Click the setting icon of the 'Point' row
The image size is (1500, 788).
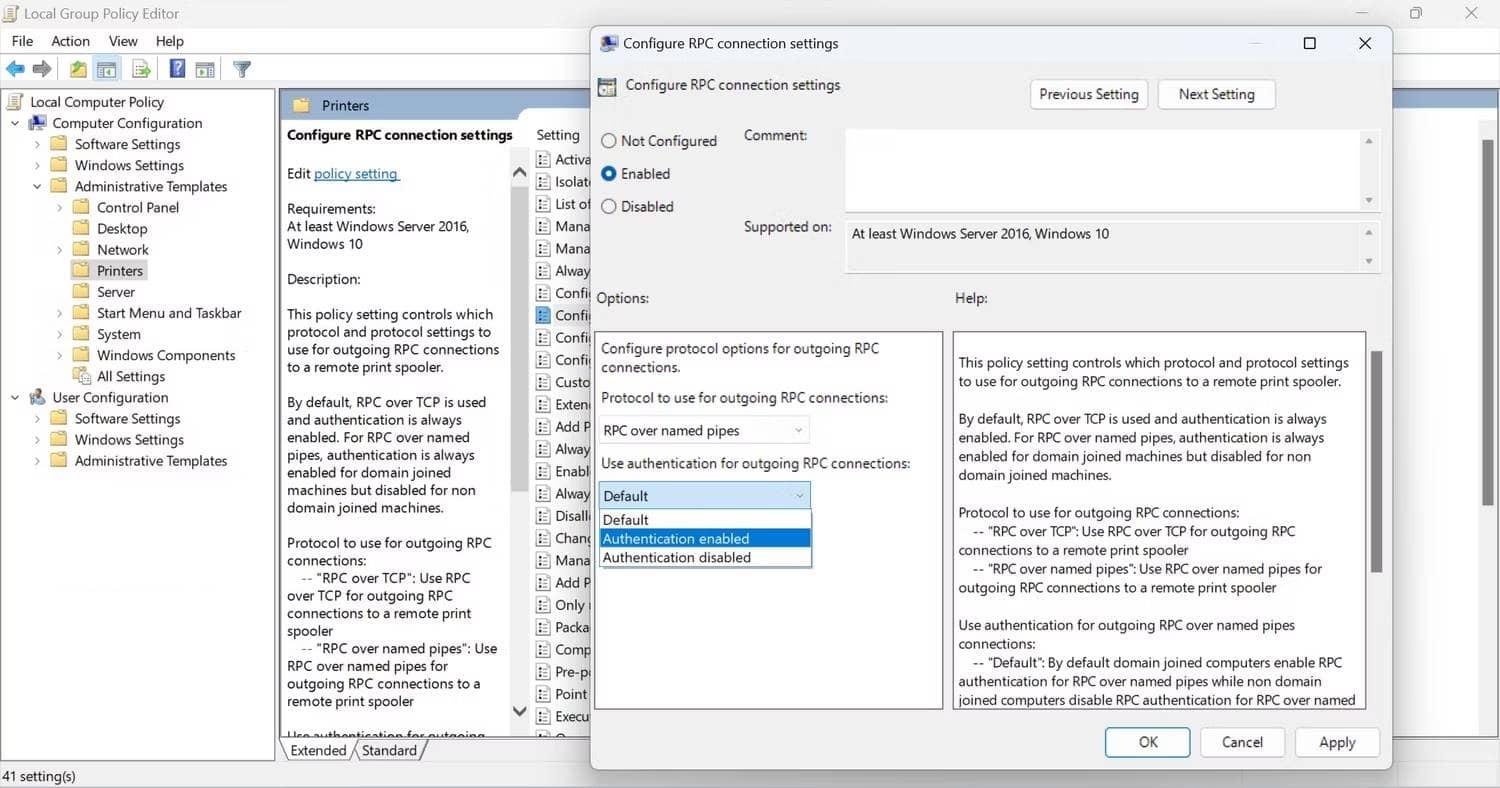543,694
